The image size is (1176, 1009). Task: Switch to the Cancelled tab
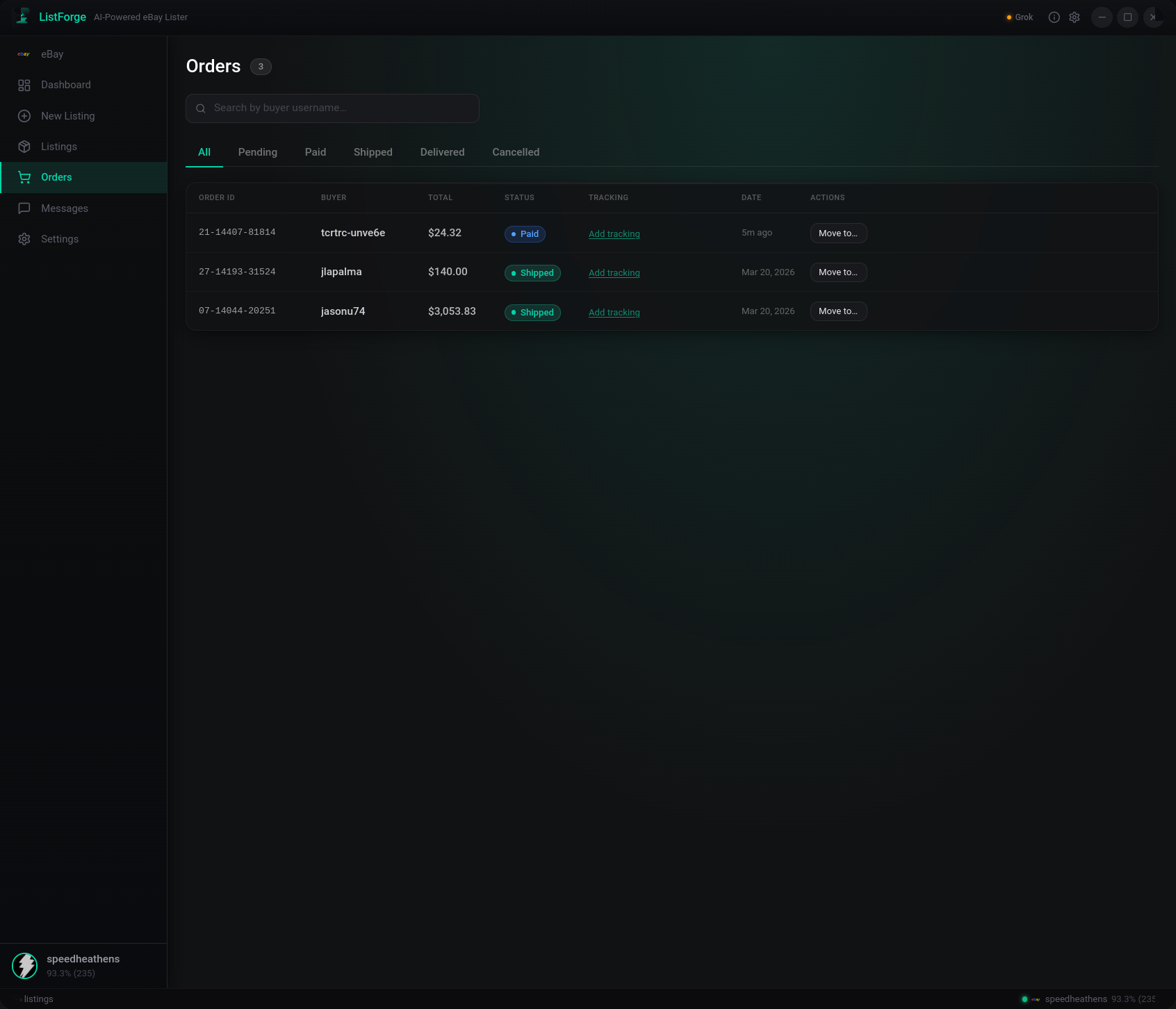[516, 152]
